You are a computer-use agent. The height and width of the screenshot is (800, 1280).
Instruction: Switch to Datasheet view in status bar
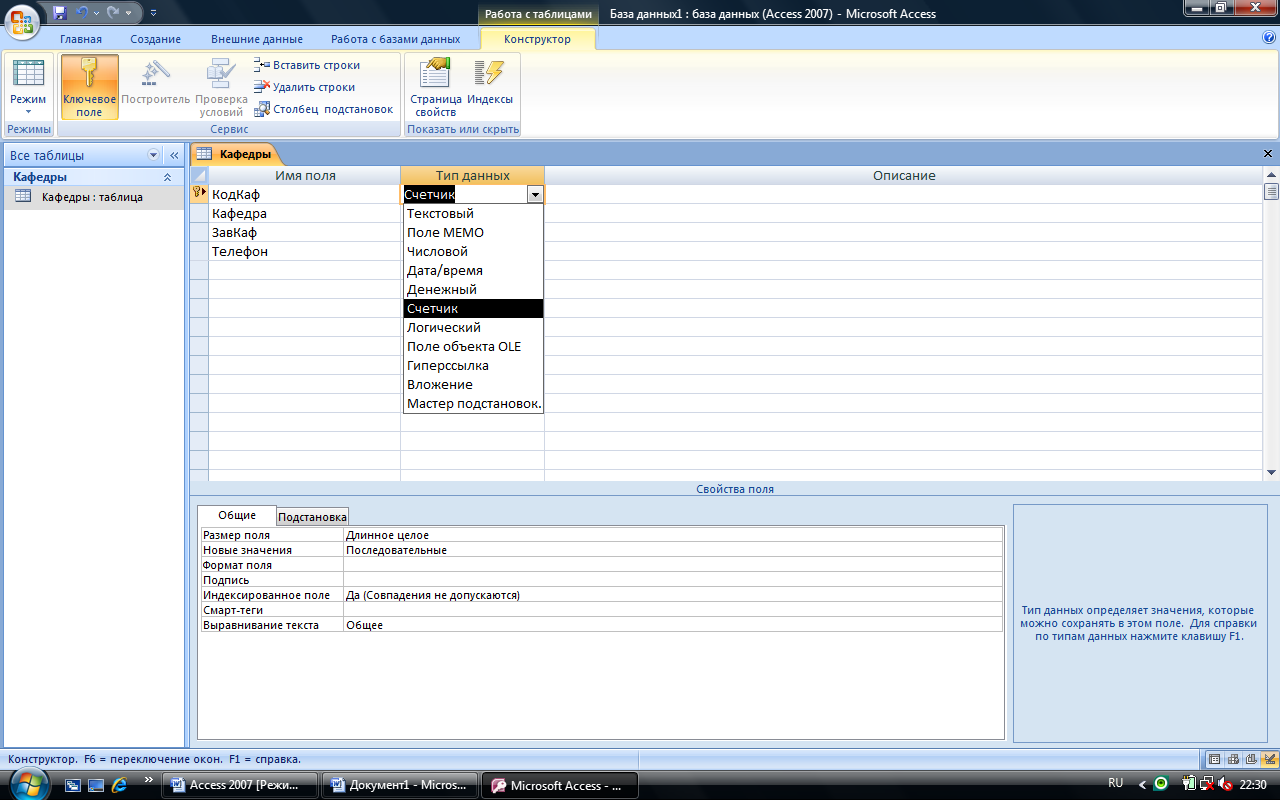1214,759
